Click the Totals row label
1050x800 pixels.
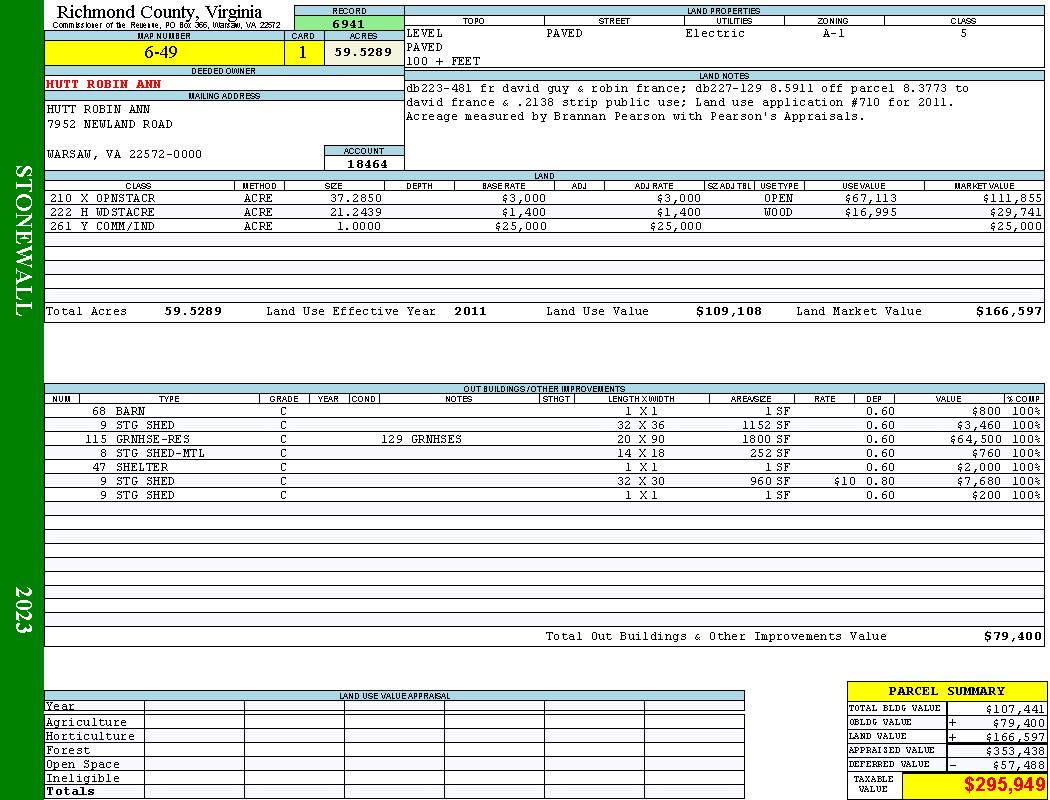click(x=70, y=791)
